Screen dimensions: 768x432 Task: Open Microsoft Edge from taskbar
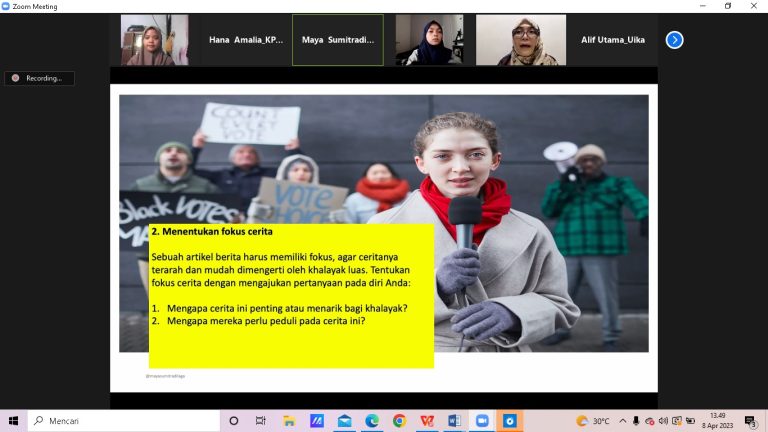click(372, 421)
